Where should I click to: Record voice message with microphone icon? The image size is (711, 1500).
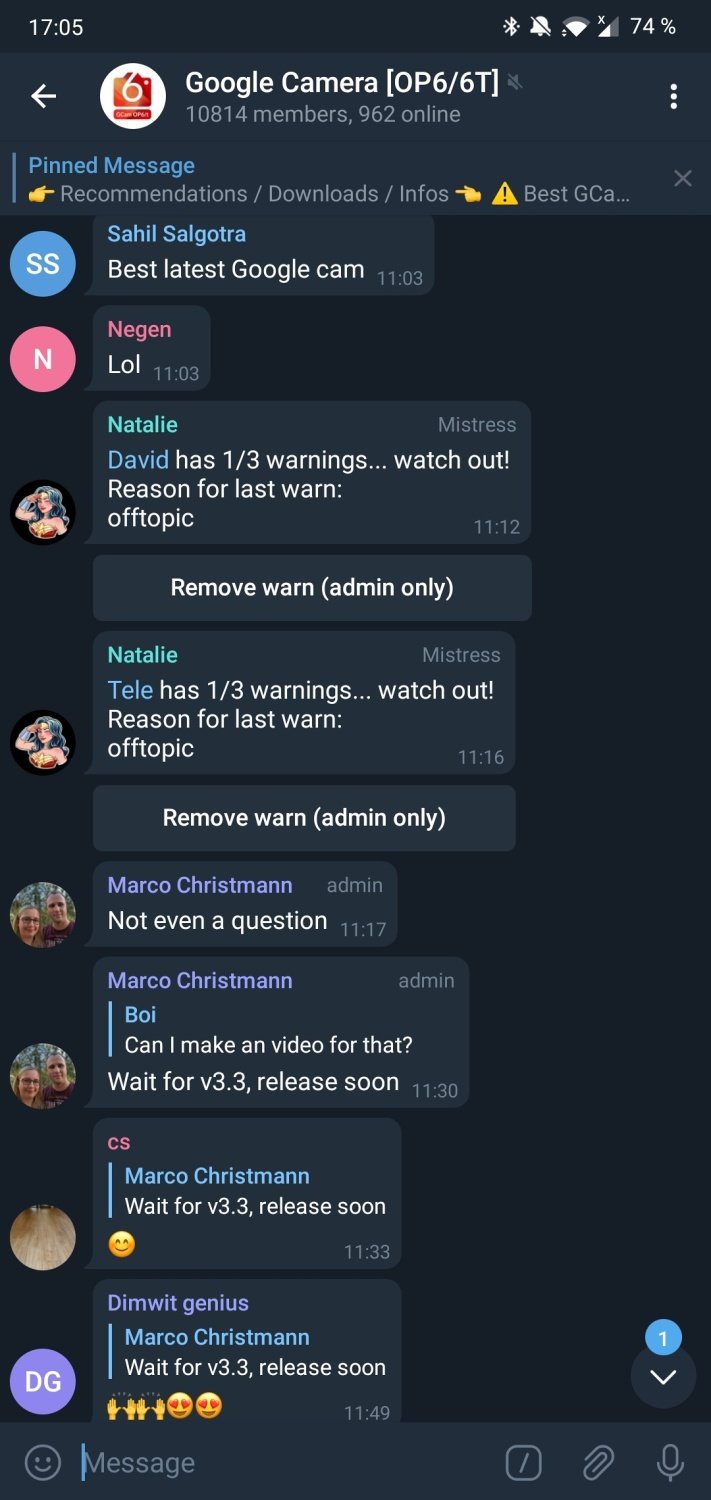(670, 1463)
